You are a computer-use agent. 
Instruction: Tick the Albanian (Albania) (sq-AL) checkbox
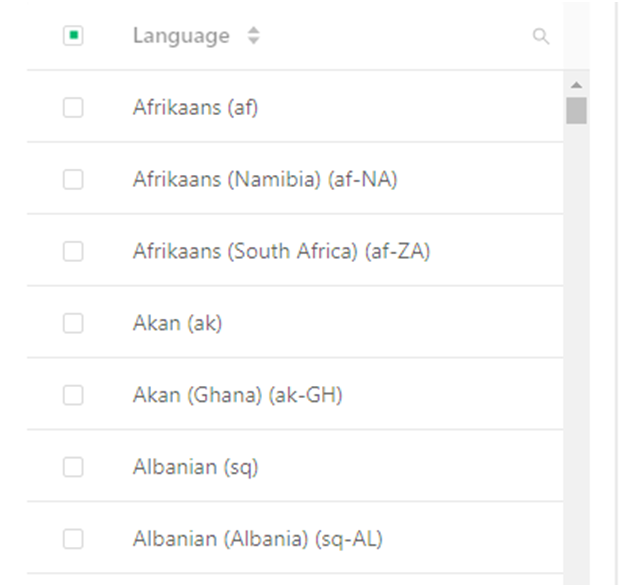point(73,539)
